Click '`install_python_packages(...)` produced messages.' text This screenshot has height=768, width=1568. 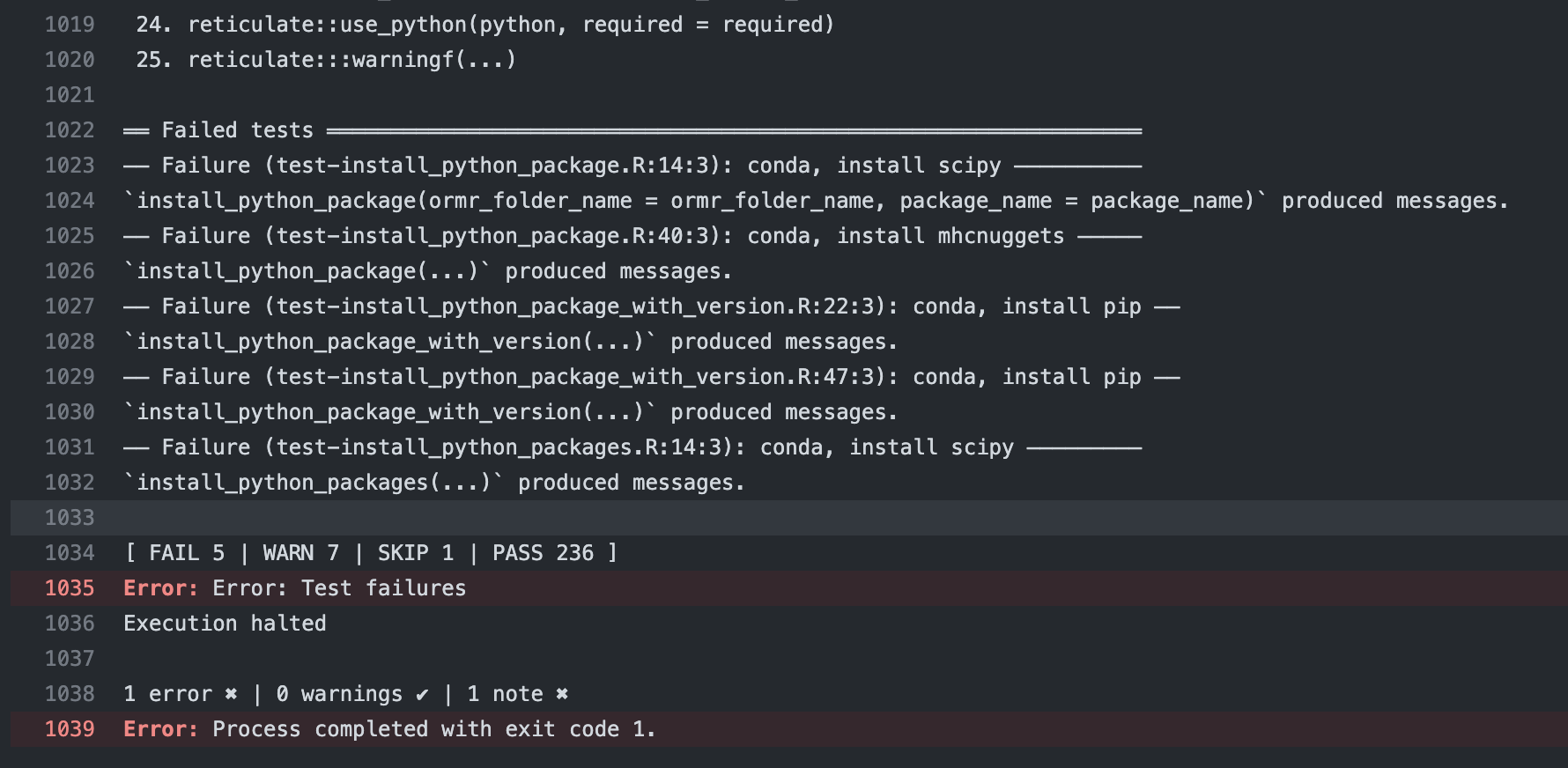pyautogui.click(x=434, y=483)
